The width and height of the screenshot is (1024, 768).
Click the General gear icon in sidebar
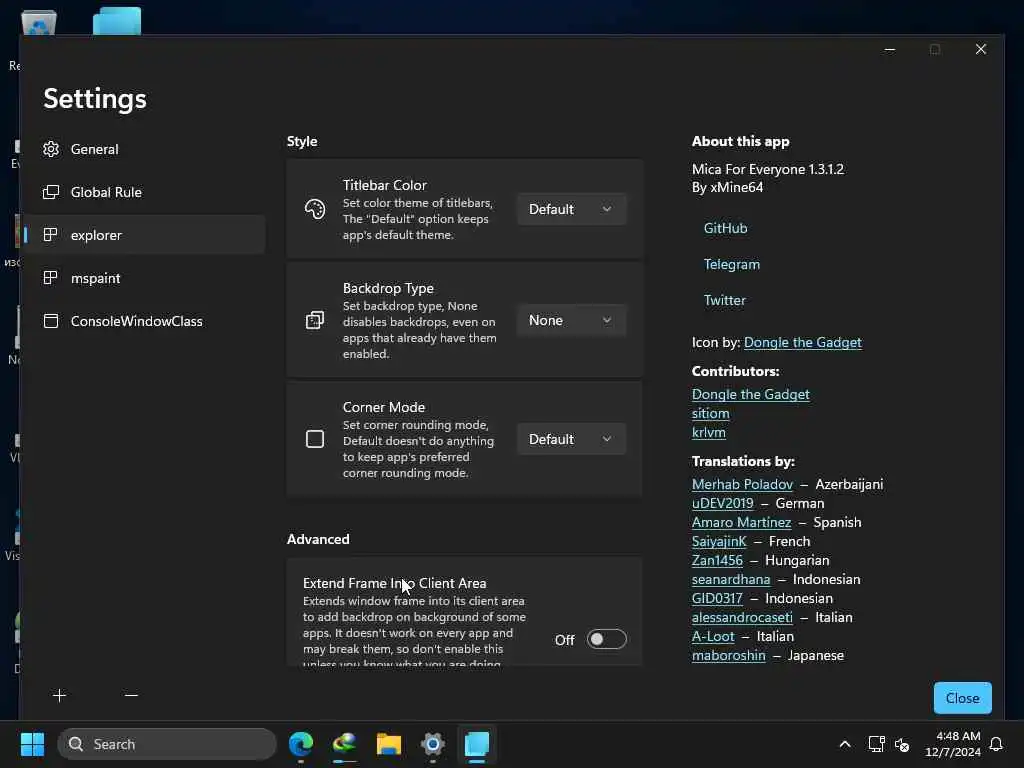pos(51,149)
